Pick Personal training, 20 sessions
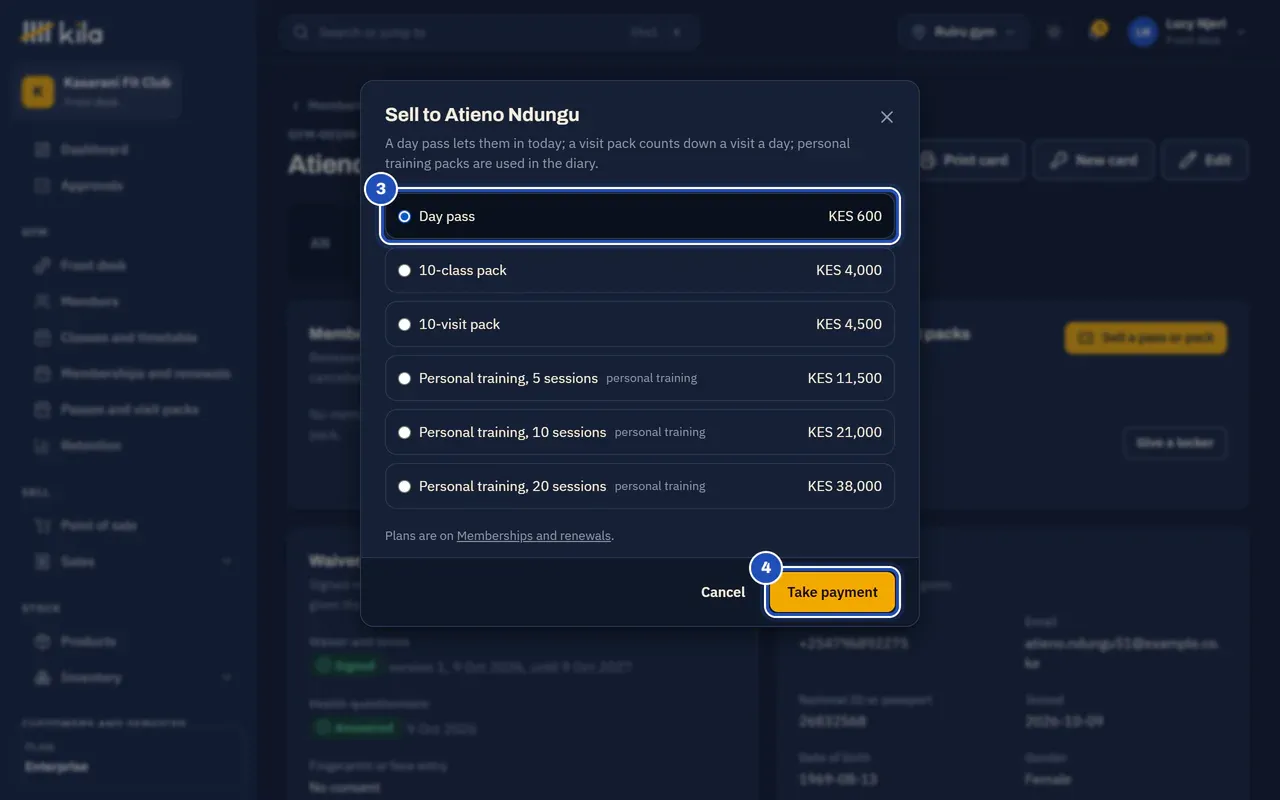Viewport: 1280px width, 800px height. [x=640, y=486]
